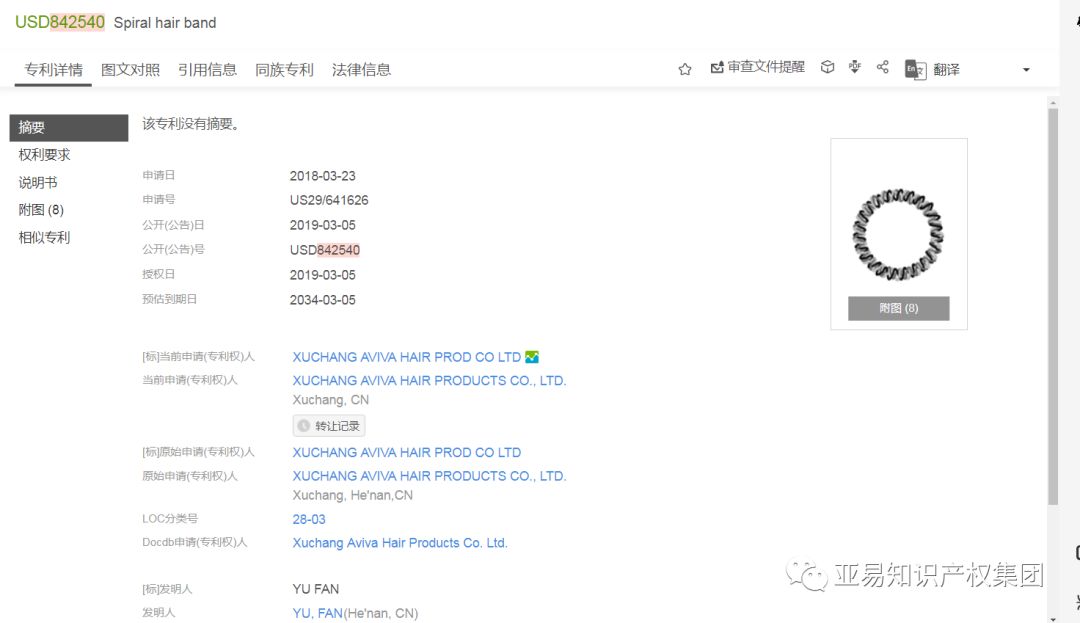Expand the 翻译 dropdown arrow
1080x623 pixels.
tap(1026, 70)
